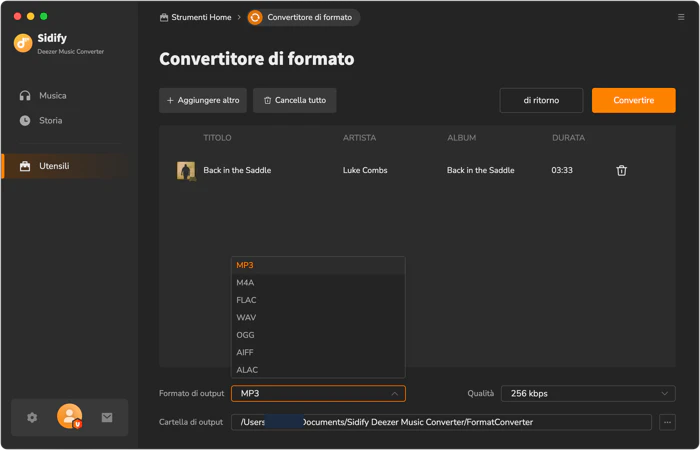Click the toolbox icon beside Utensili
Viewport: 700px width, 450px height.
click(25, 166)
